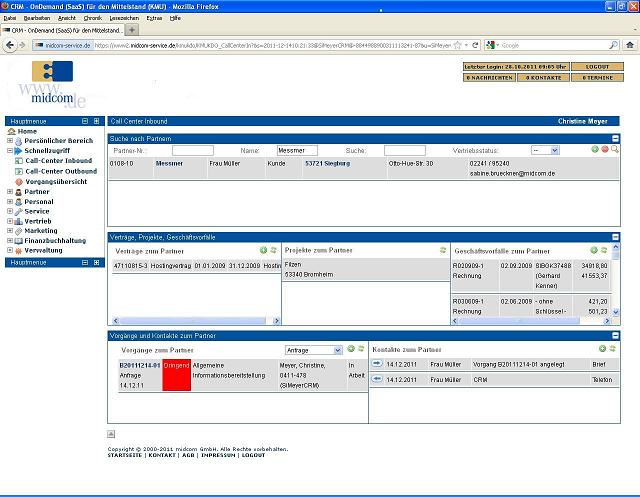640x497 pixels.
Task: Click the outgoing arrow icon of Brief contact
Action: [x=377, y=363]
